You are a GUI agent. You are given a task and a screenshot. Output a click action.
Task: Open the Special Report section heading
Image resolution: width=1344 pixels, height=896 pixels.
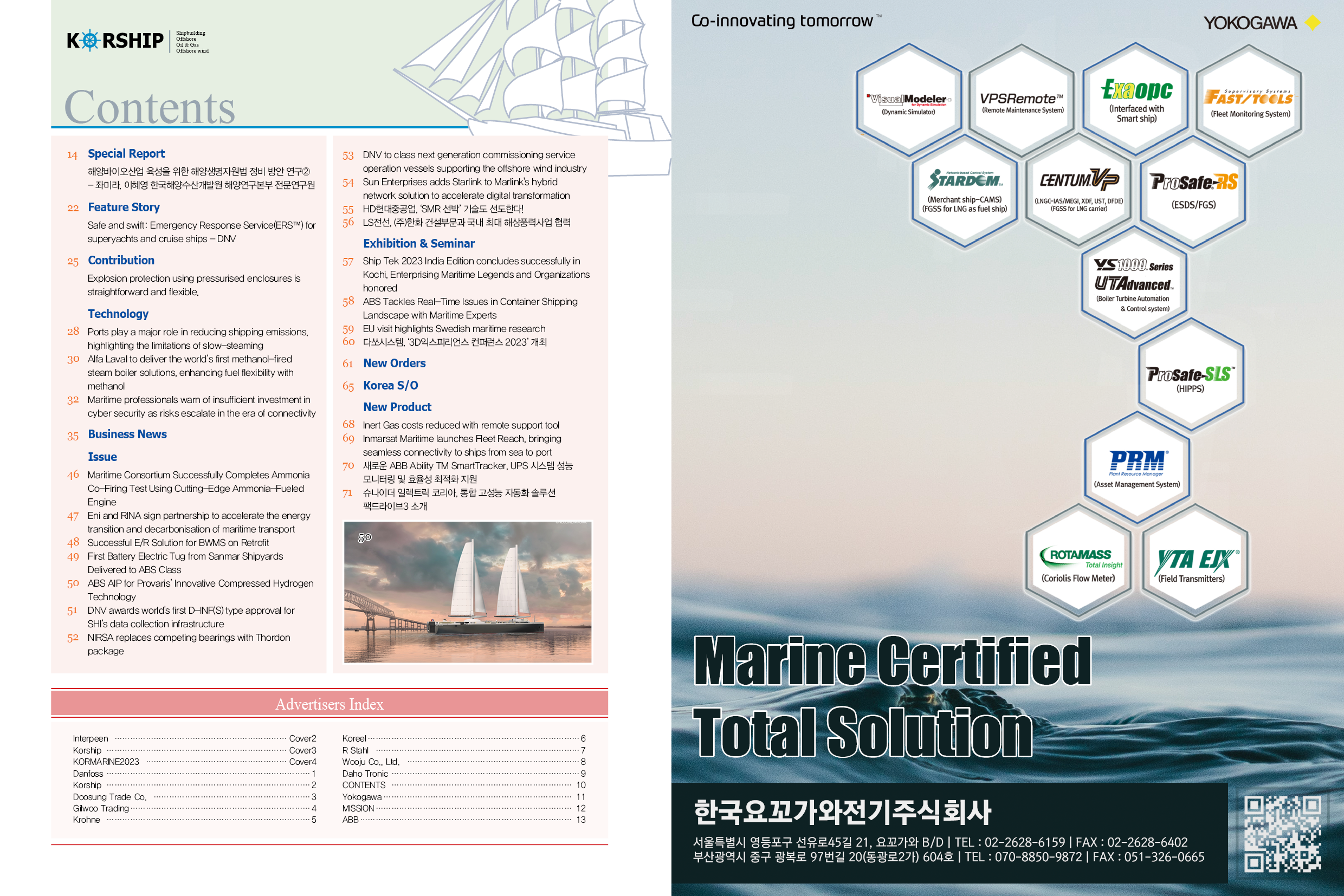126,154
